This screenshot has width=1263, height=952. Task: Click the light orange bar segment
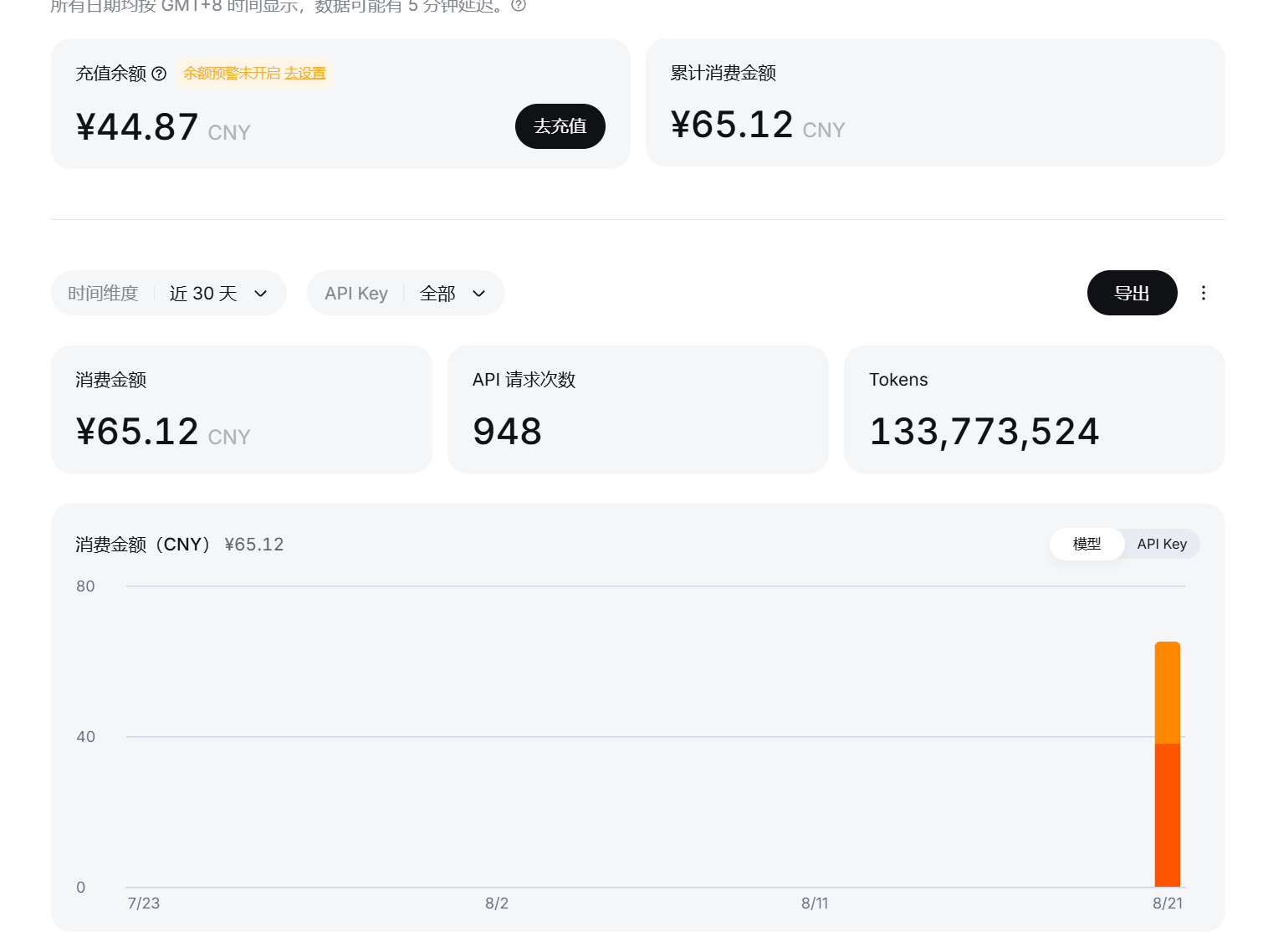pyautogui.click(x=1167, y=693)
